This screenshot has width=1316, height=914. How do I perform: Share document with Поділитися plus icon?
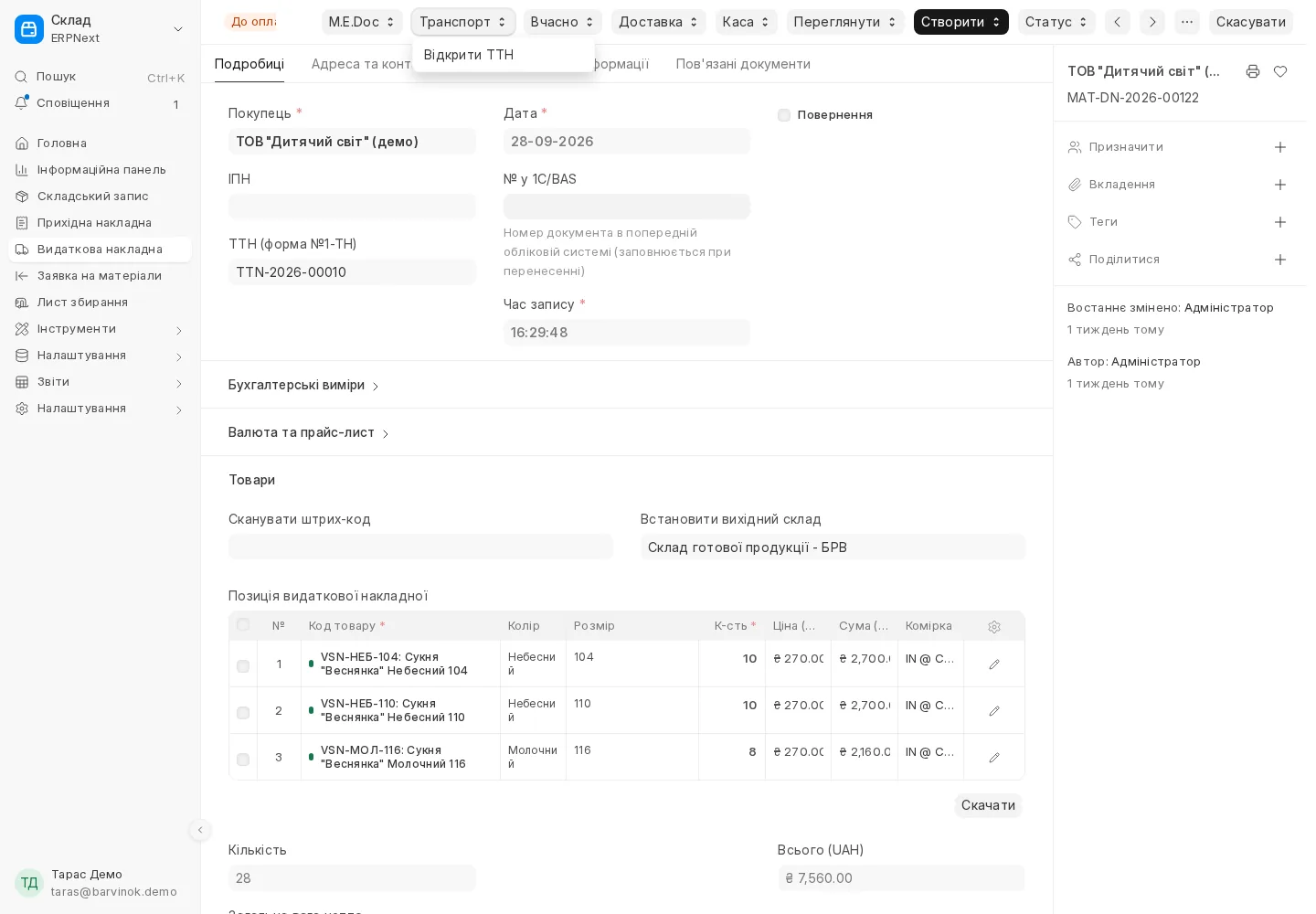click(1280, 260)
